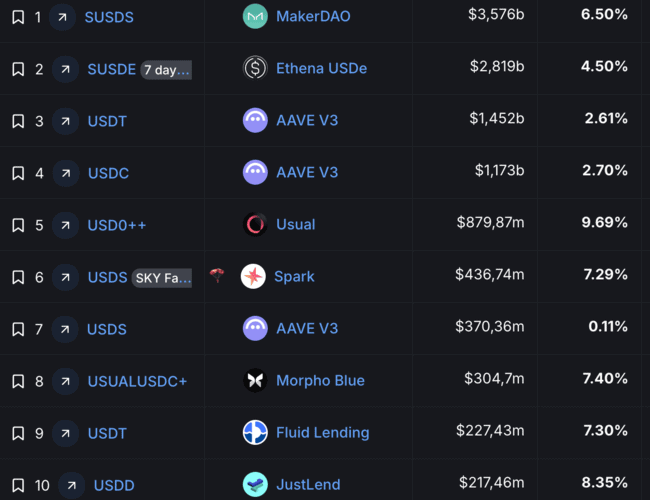650x500 pixels.
Task: Click the SKY Fa... tag on USDS
Action: pos(162,278)
